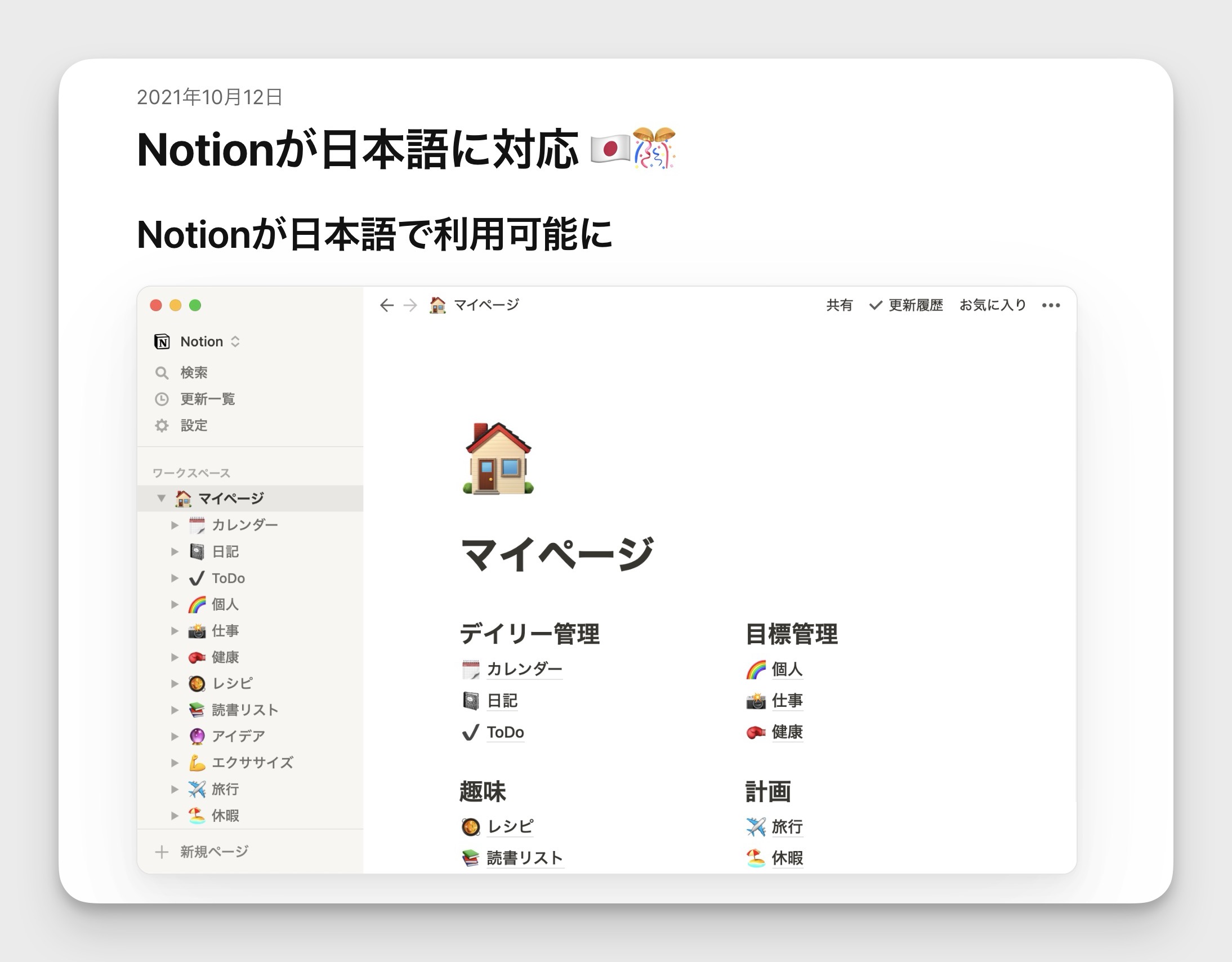Select エクササイズ label in the sidebar
The width and height of the screenshot is (1232, 962).
point(252,763)
